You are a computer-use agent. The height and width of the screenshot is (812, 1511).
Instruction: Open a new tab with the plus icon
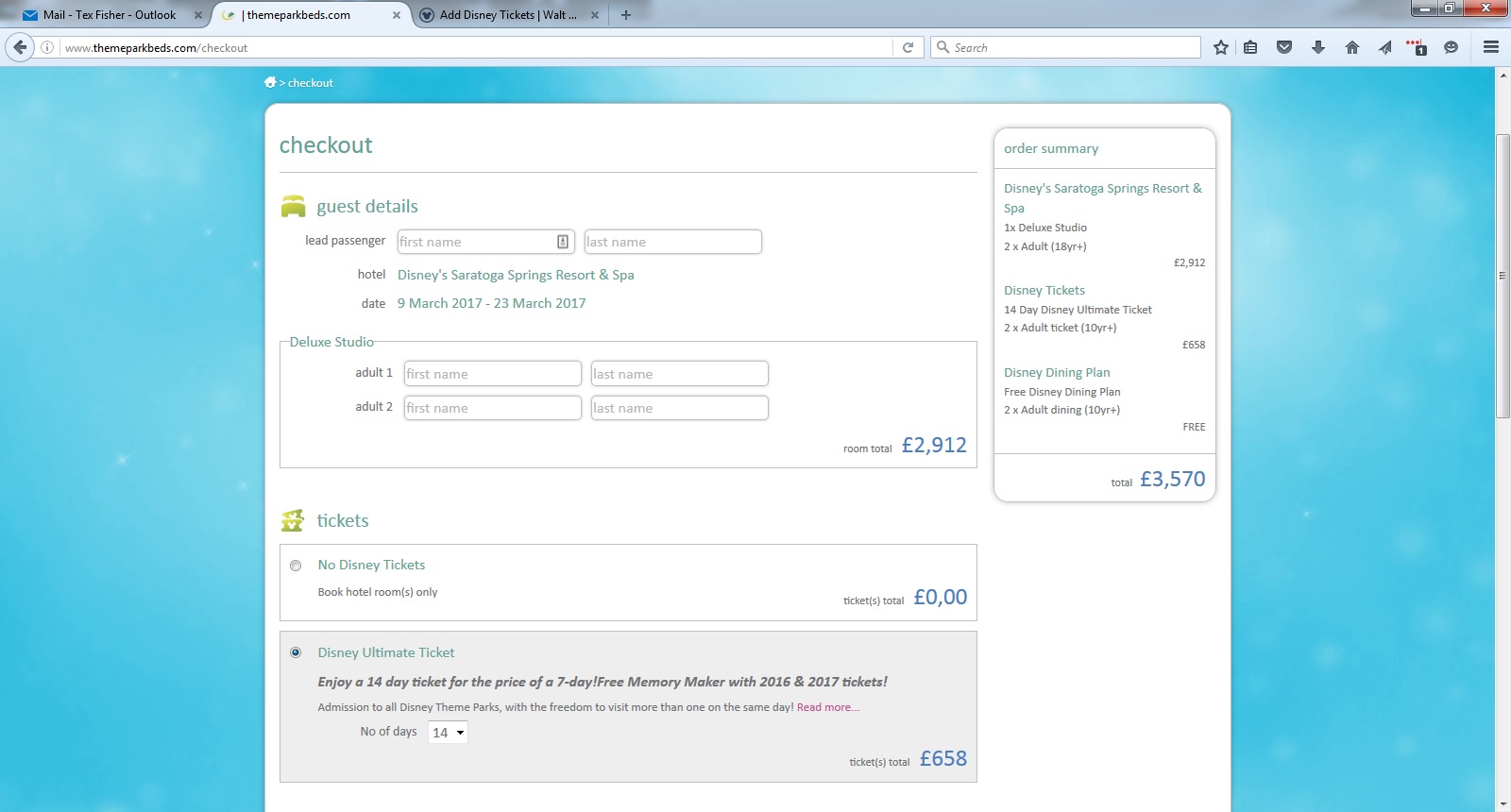point(626,15)
